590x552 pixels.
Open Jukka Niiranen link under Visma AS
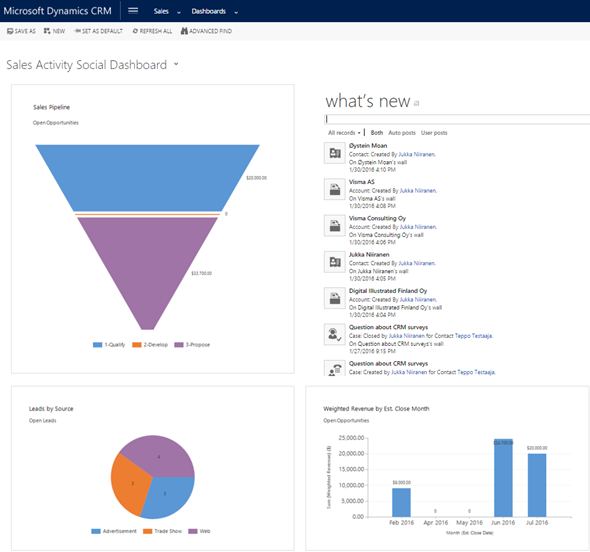coord(418,191)
